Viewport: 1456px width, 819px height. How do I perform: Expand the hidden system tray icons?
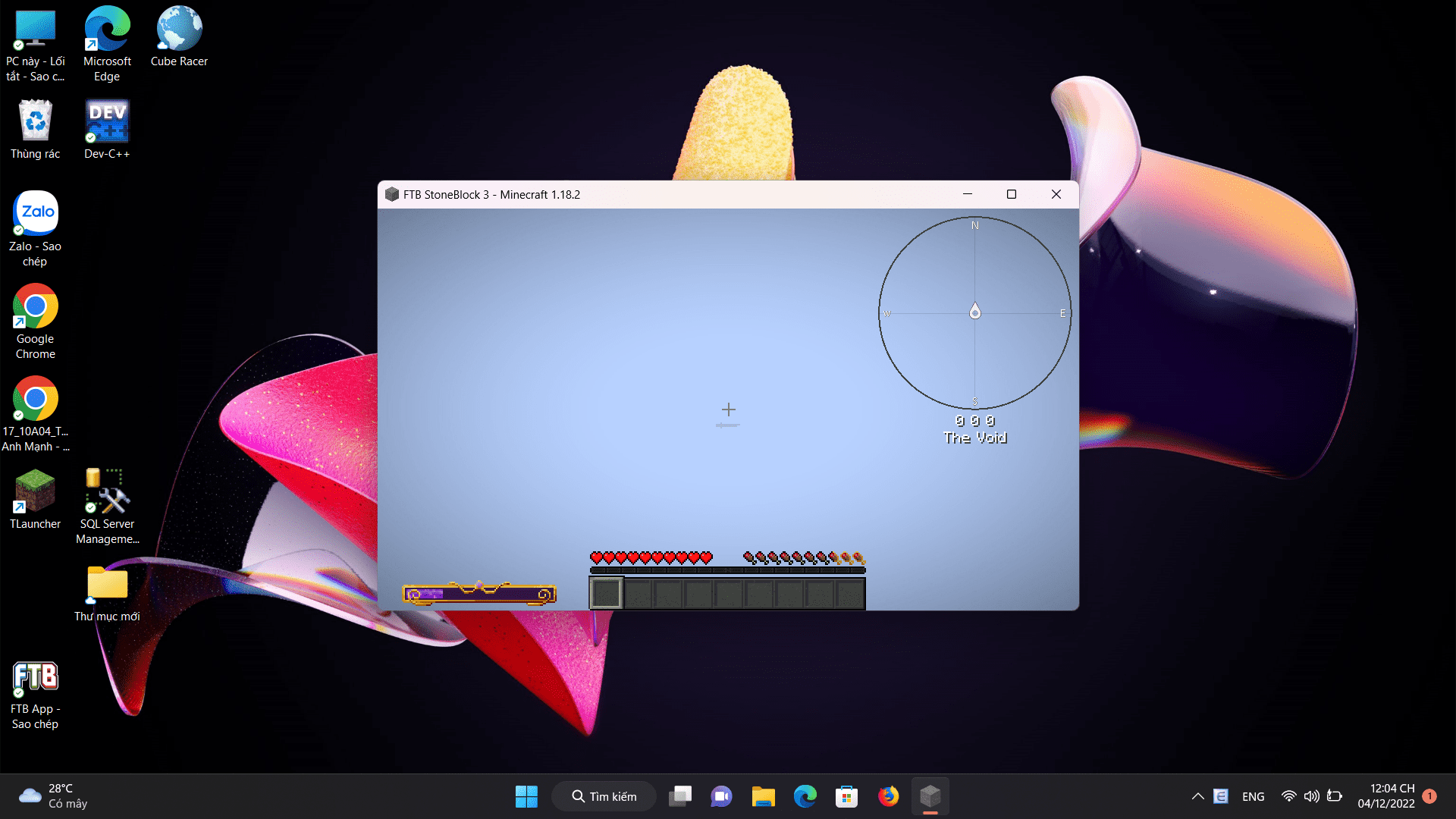[1197, 796]
